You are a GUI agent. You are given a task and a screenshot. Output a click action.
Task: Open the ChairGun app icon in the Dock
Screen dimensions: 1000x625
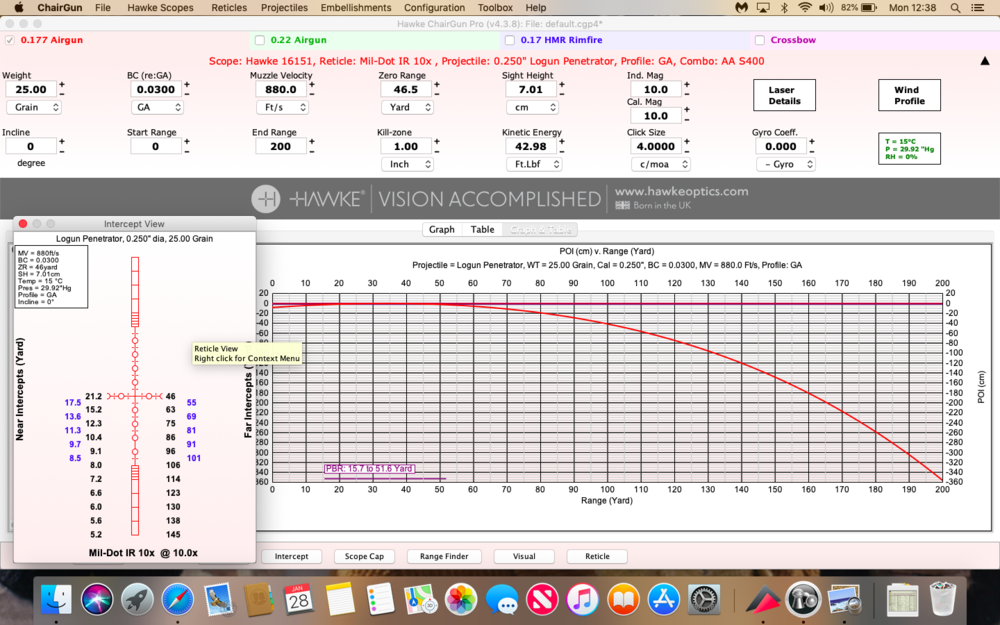(x=804, y=600)
